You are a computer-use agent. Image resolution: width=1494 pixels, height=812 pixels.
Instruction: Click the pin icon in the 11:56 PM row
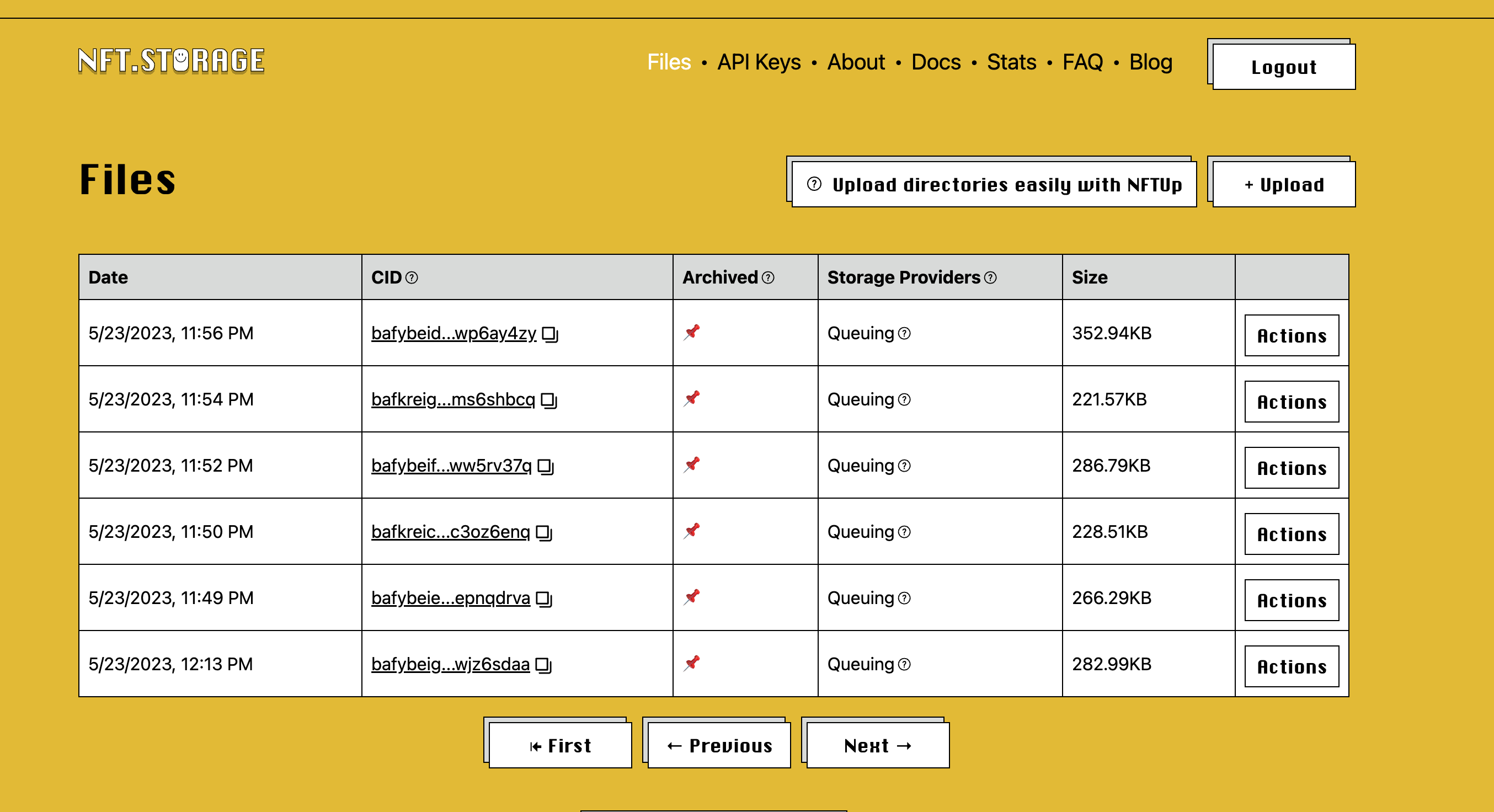(691, 332)
